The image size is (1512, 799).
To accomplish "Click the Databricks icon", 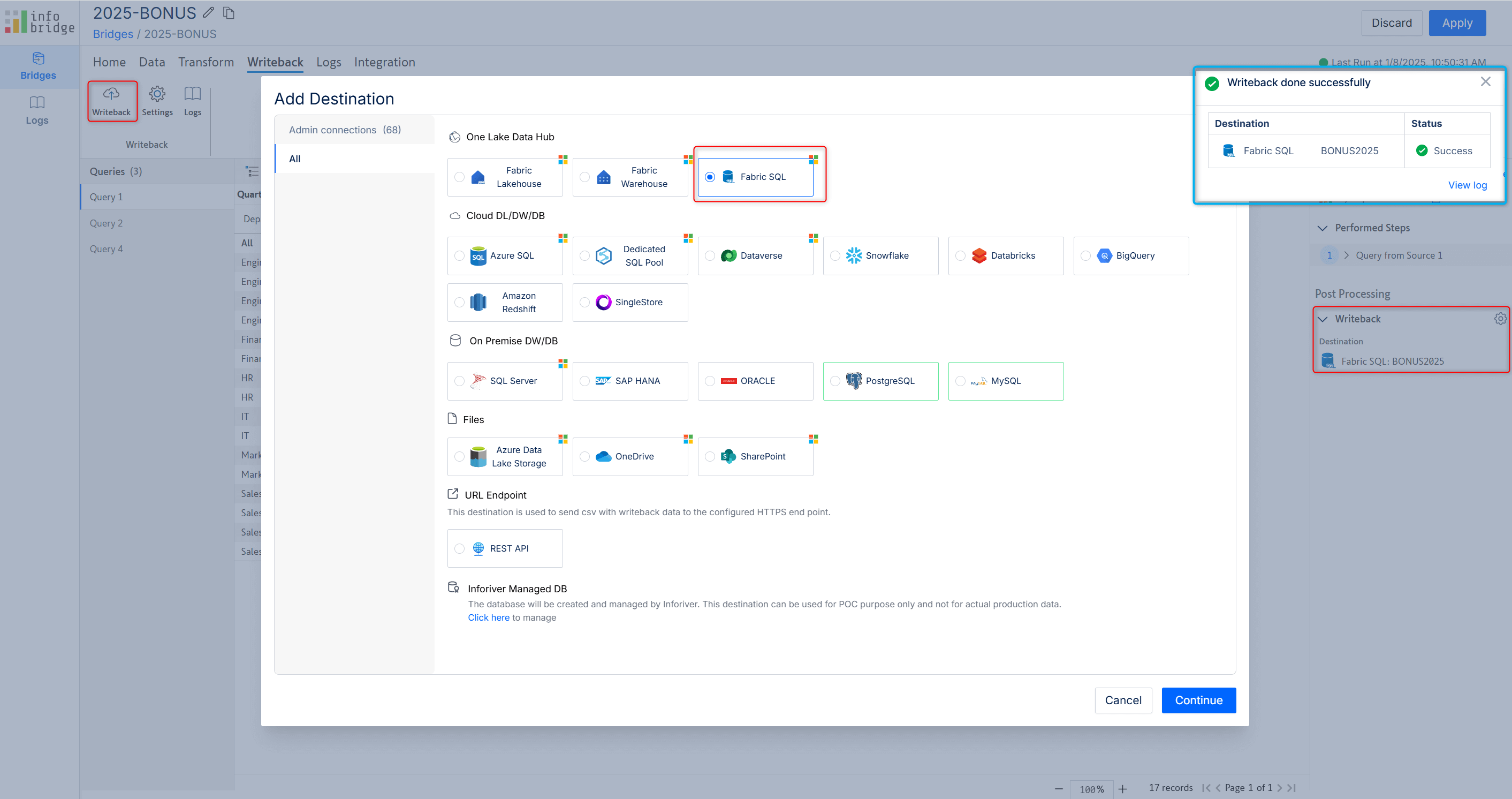I will (979, 255).
